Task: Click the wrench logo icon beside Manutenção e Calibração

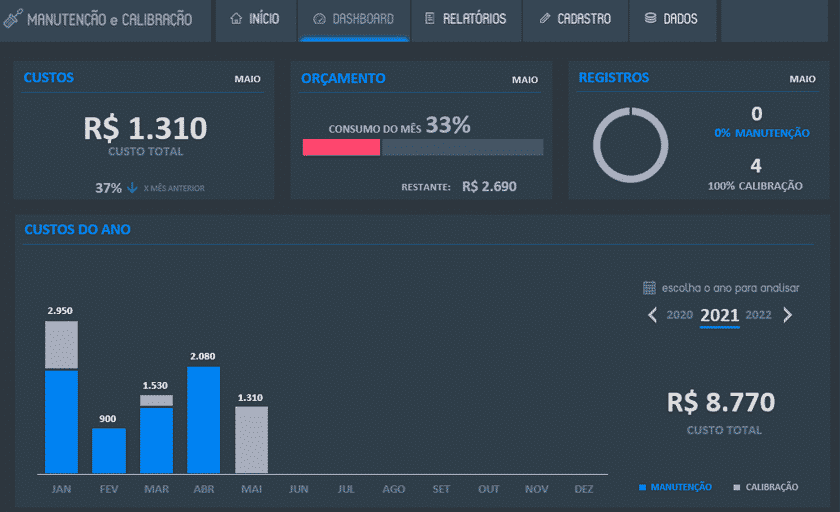Action: (x=13, y=18)
